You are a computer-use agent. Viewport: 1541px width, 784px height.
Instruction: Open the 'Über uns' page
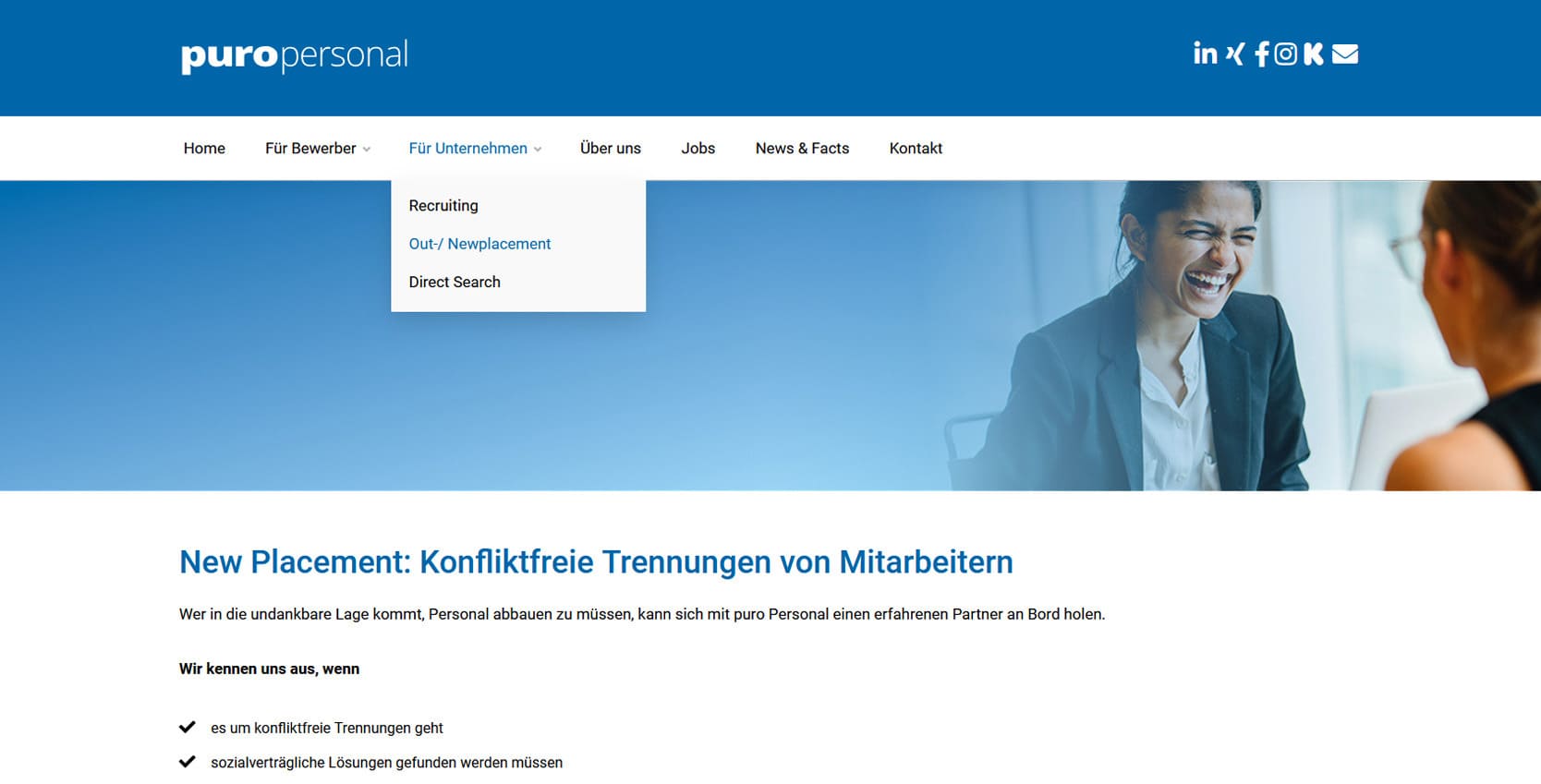coord(610,148)
